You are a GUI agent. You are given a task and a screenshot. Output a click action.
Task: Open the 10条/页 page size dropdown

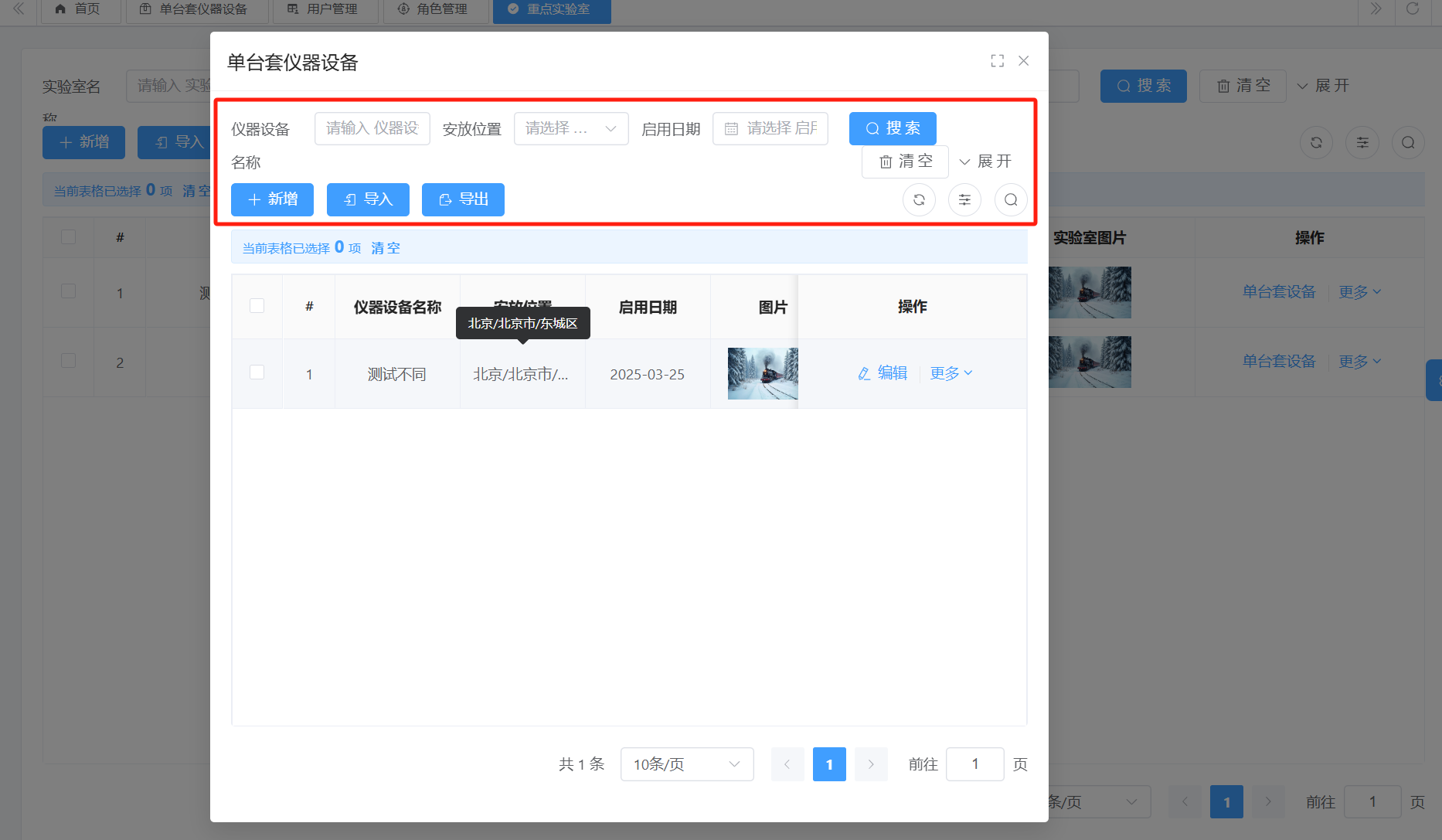(x=686, y=764)
